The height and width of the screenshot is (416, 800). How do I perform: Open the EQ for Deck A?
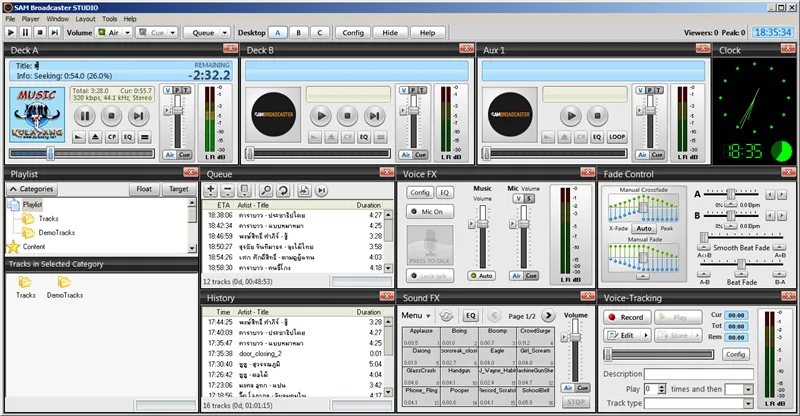pyautogui.click(x=128, y=137)
